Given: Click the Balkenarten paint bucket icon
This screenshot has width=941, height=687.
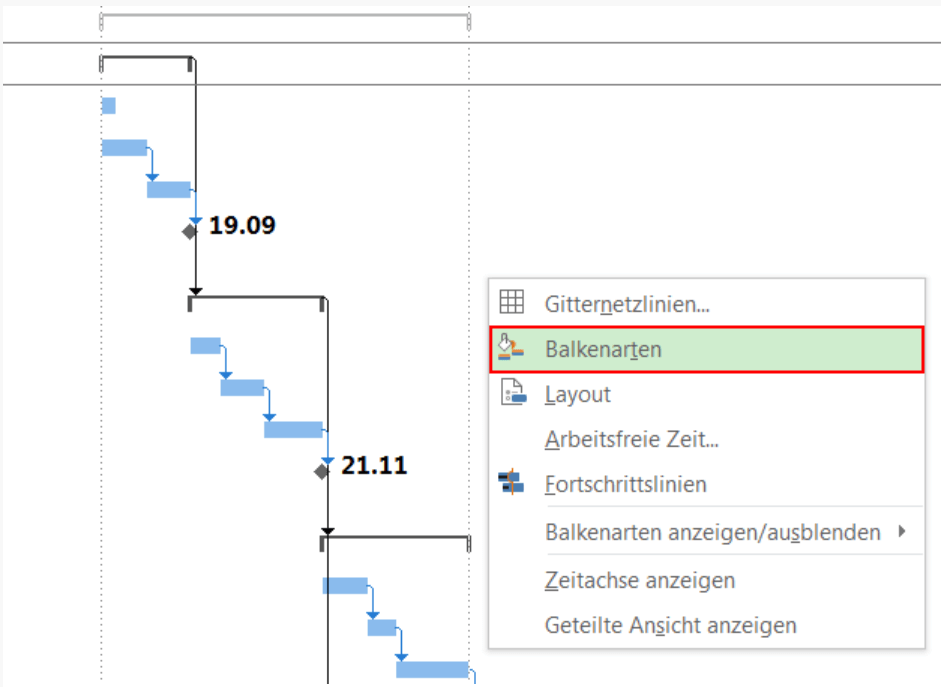Looking at the screenshot, I should click(x=511, y=348).
